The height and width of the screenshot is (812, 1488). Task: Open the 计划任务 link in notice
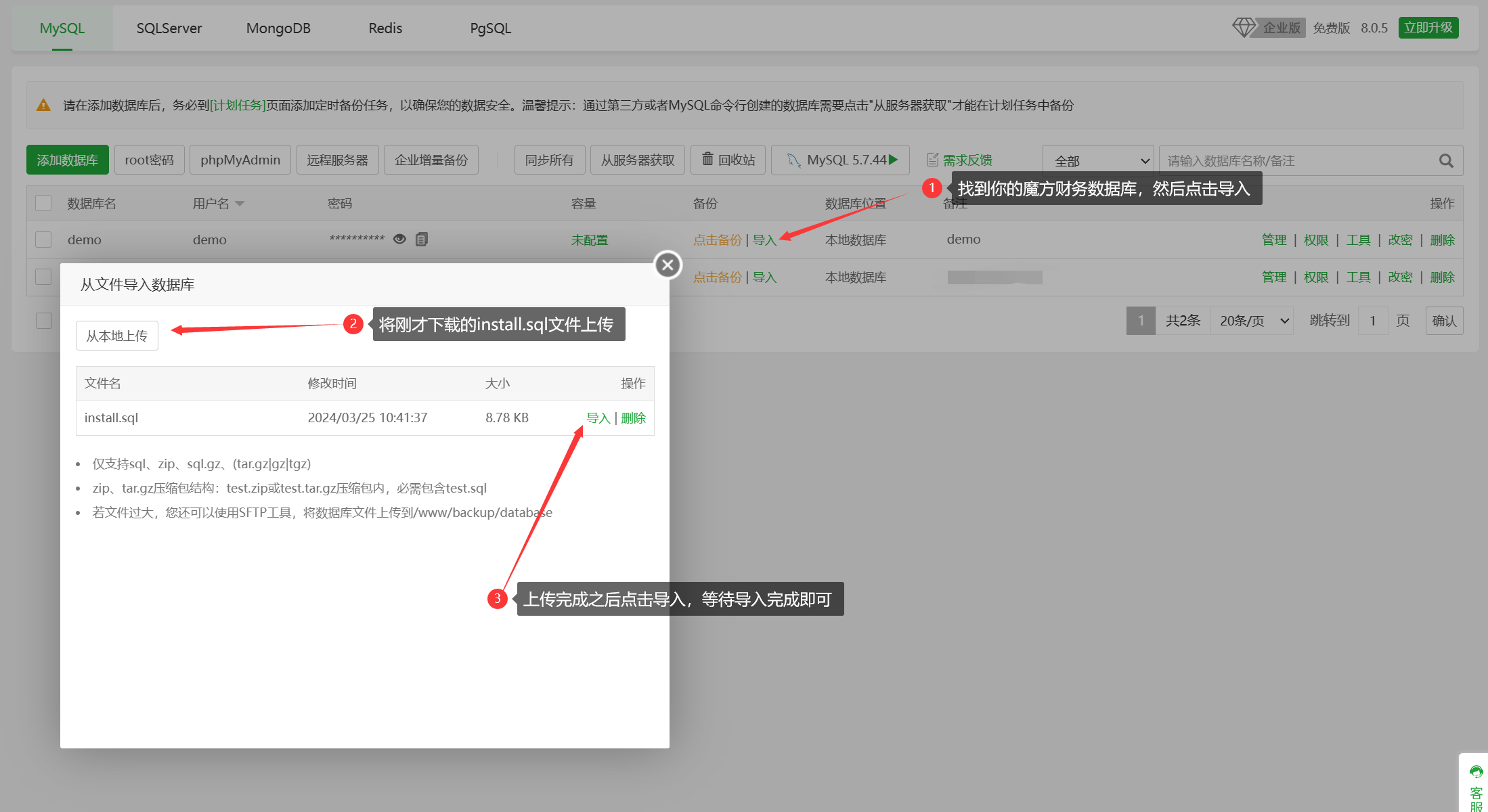[x=238, y=105]
